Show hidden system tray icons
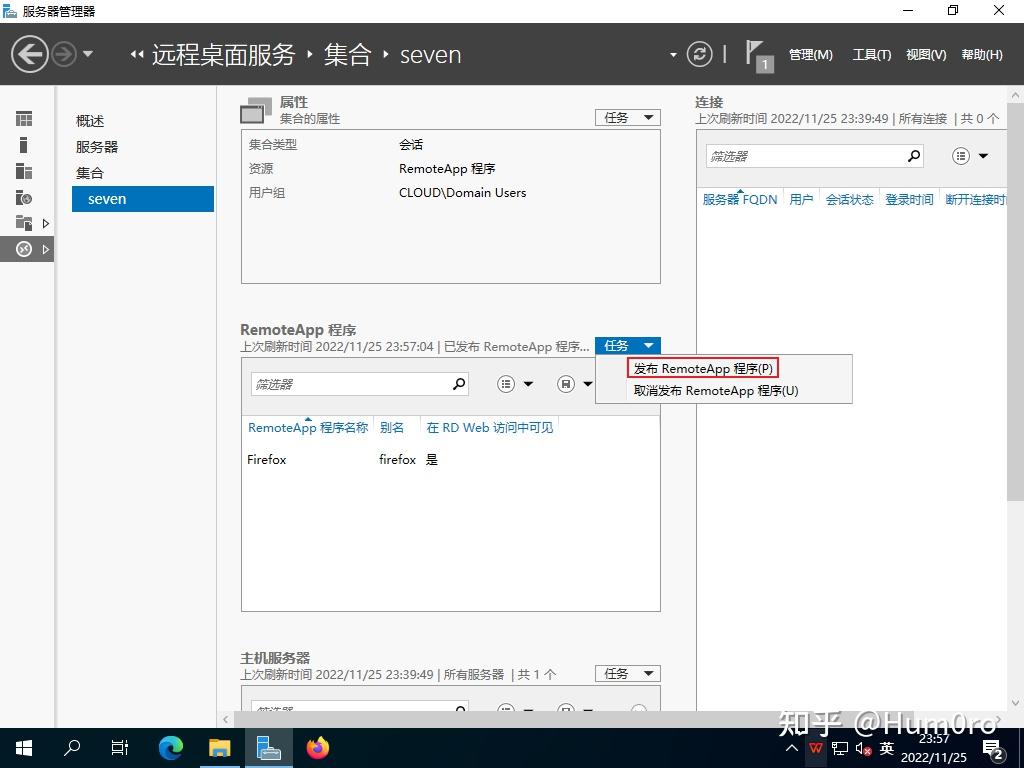Screen dimensions: 1024x768 (x=792, y=748)
